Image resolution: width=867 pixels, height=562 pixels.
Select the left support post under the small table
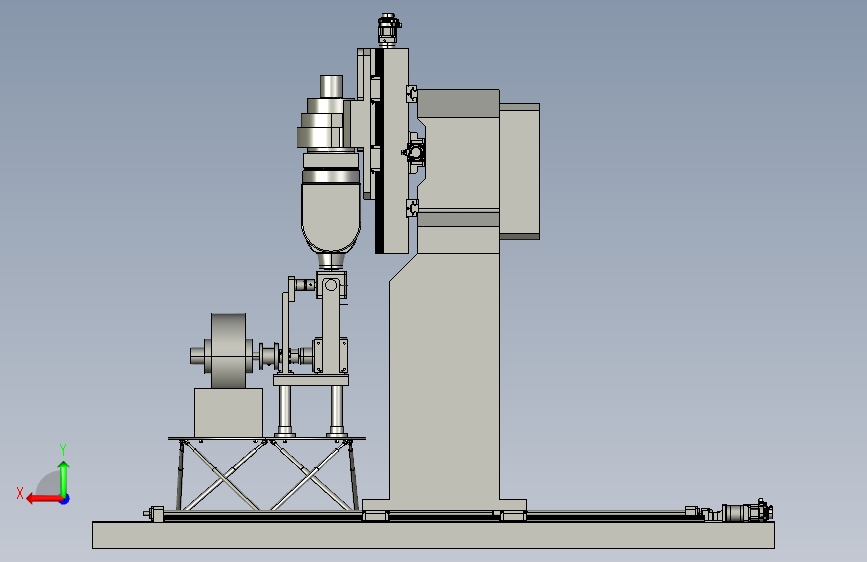pyautogui.click(x=285, y=410)
